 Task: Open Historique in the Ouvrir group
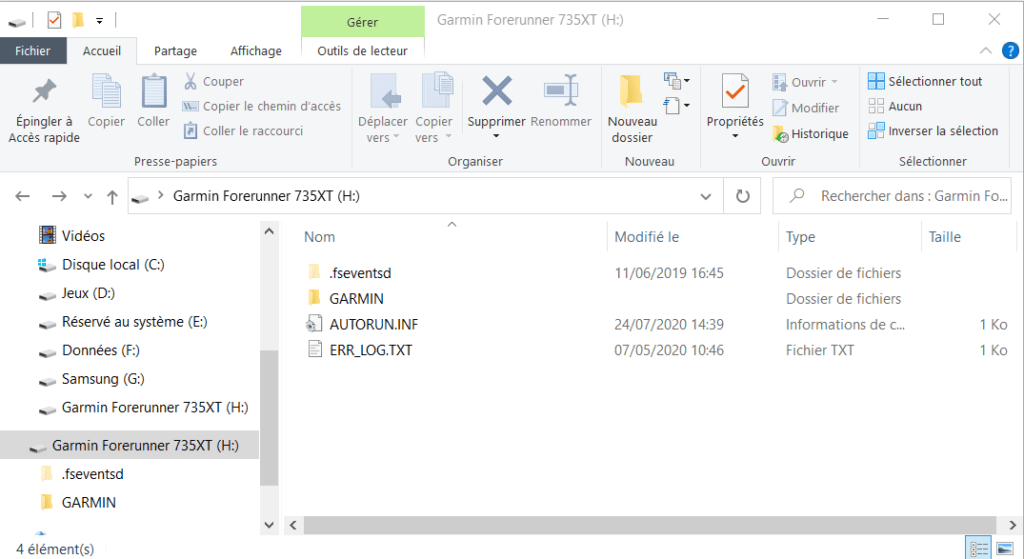click(x=810, y=134)
